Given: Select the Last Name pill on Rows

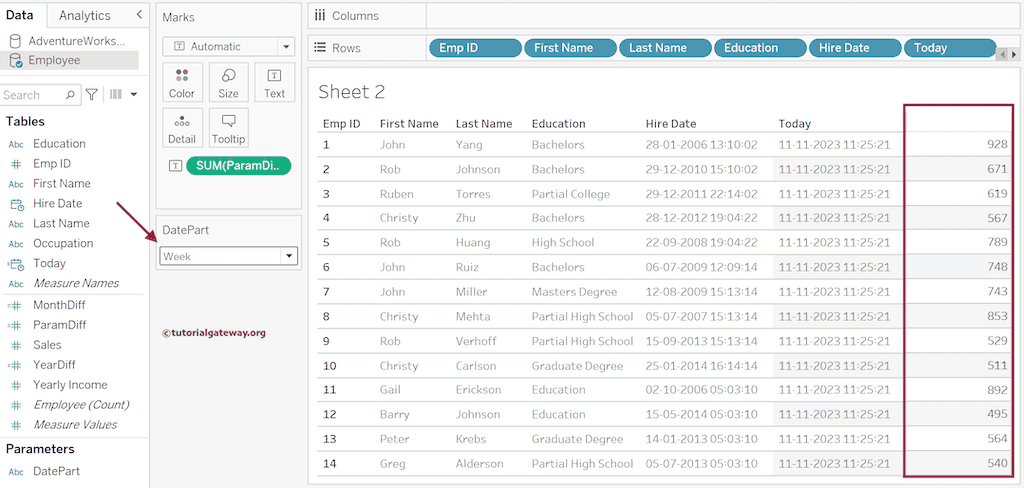Looking at the screenshot, I should pos(665,48).
